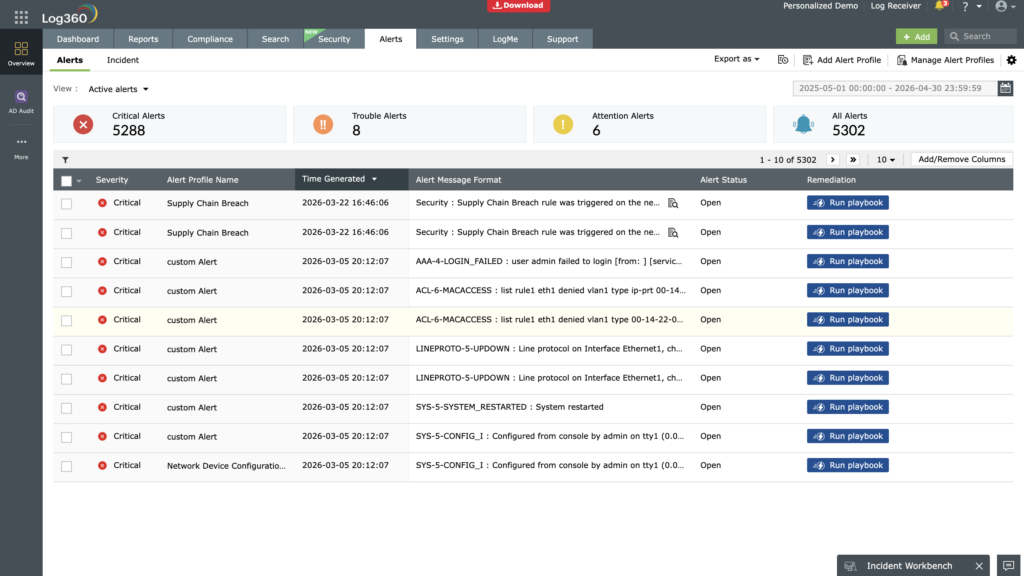This screenshot has height=576, width=1024.
Task: Open the user account avatar icon
Action: [x=1001, y=7]
